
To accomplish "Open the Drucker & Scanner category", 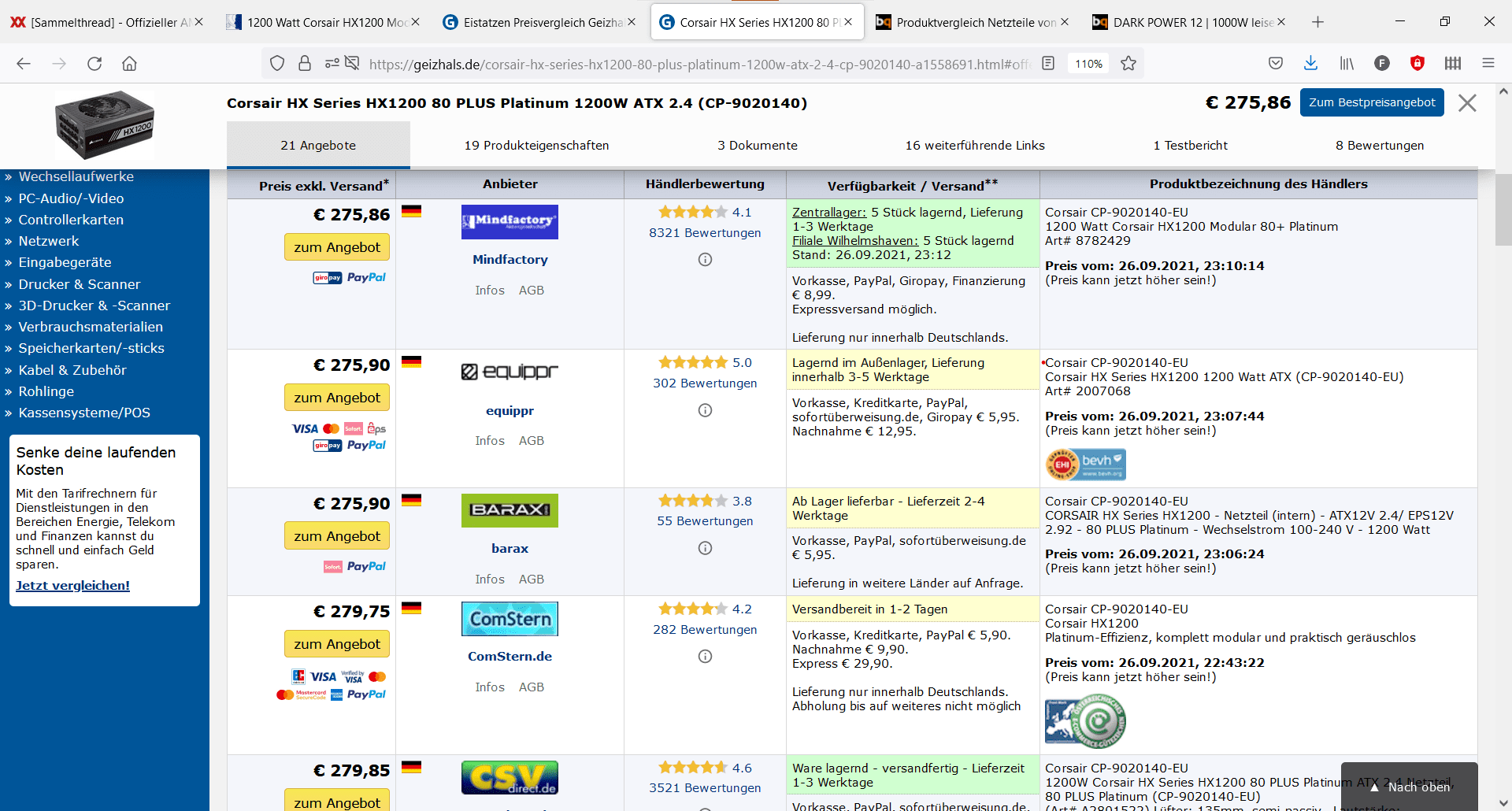I will pyautogui.click(x=80, y=284).
